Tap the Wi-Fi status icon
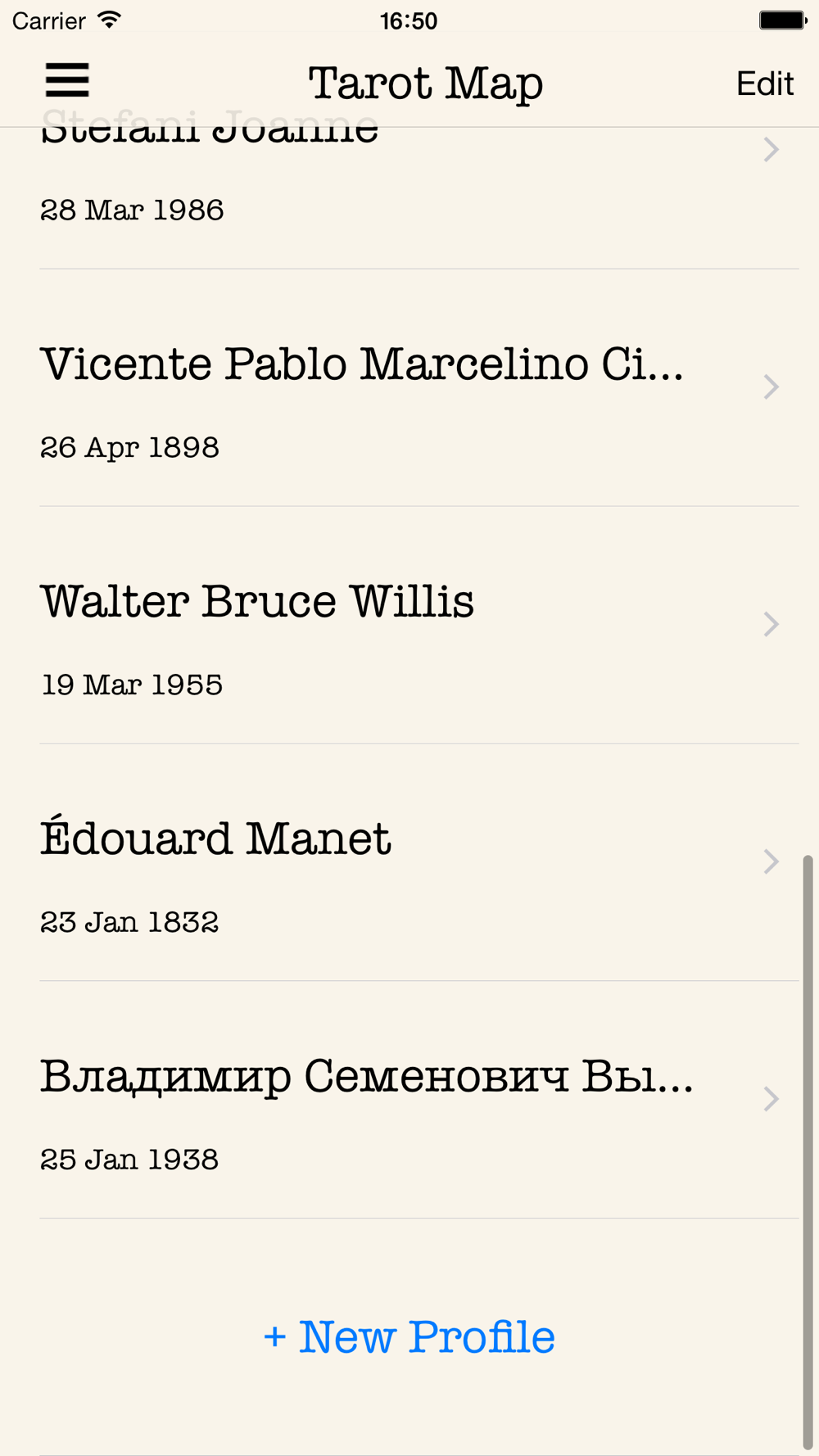The image size is (819, 1456). pyautogui.click(x=109, y=20)
